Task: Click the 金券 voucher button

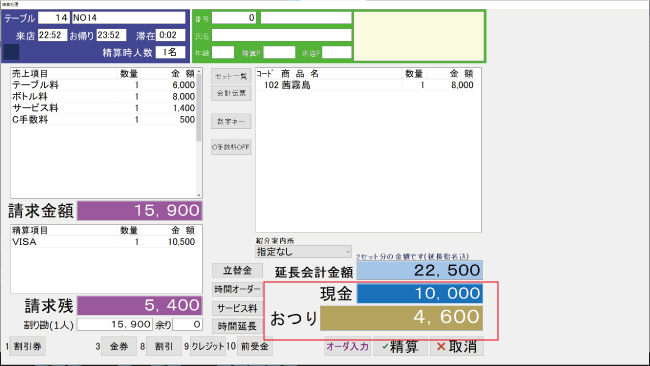Action: (119, 347)
